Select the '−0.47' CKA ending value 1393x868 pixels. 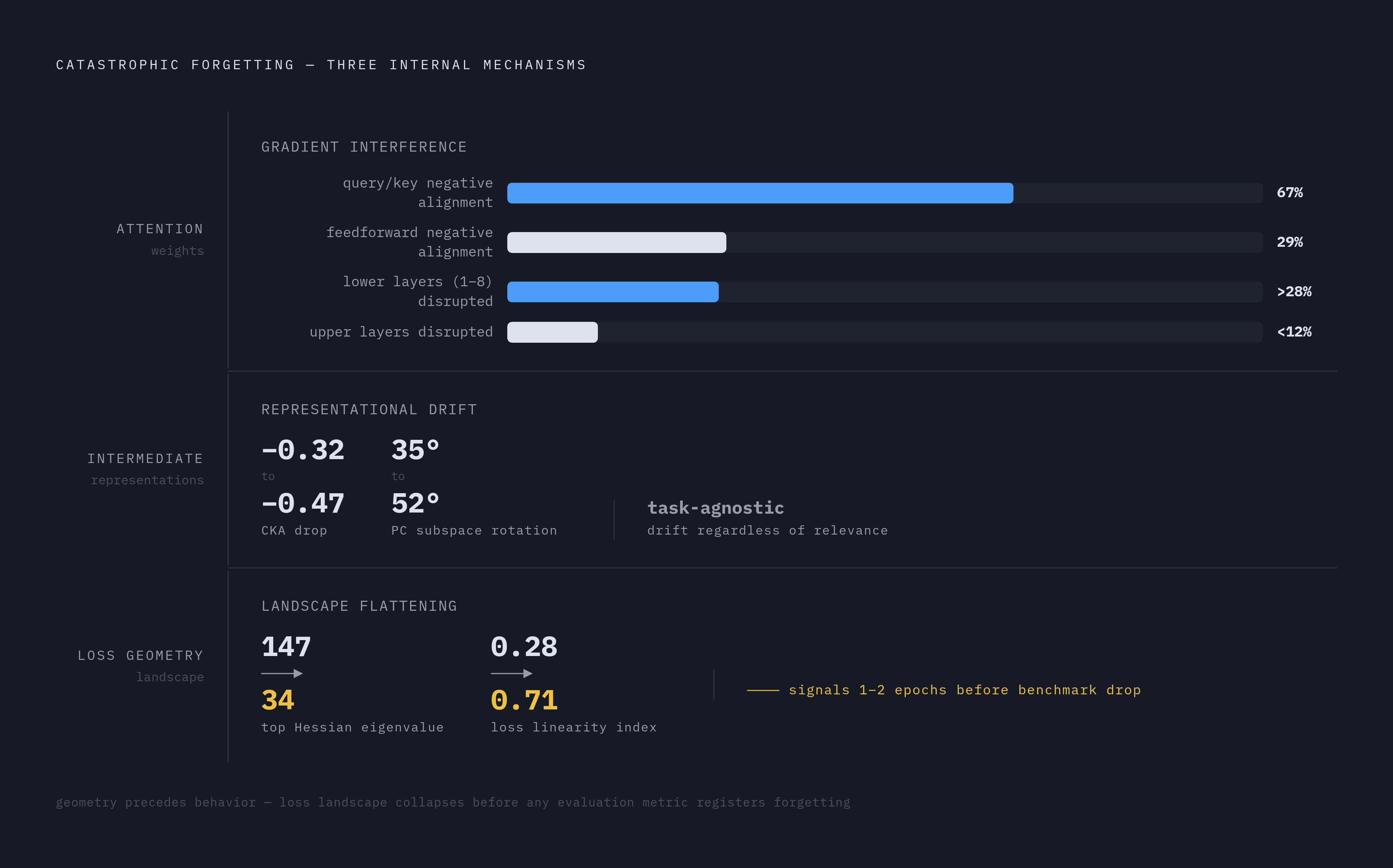point(303,504)
